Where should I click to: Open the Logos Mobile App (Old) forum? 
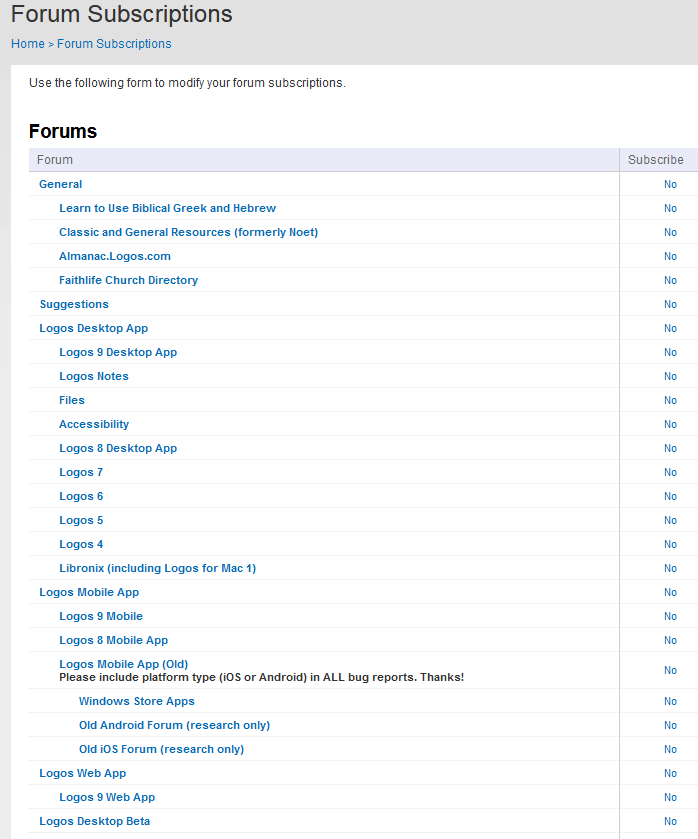click(x=124, y=664)
